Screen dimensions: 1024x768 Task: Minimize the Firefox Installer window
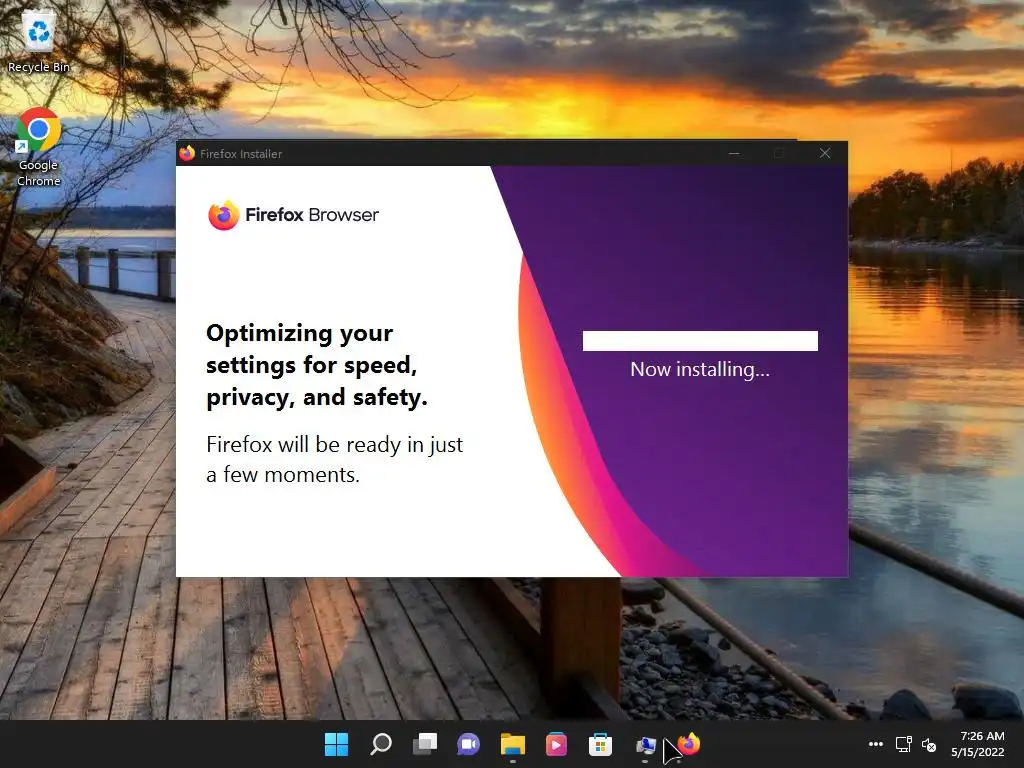click(734, 153)
